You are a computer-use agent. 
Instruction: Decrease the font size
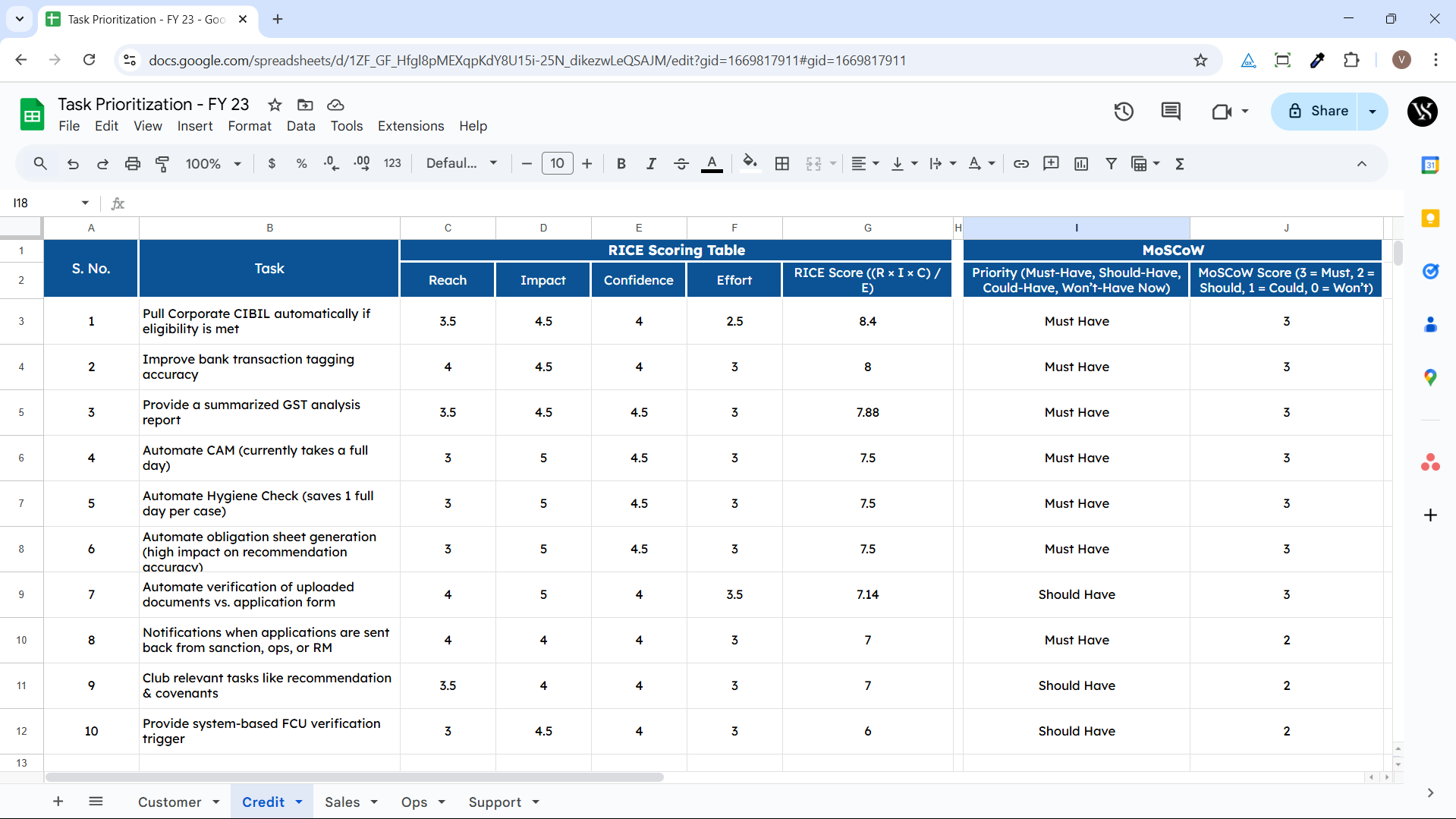(x=527, y=163)
